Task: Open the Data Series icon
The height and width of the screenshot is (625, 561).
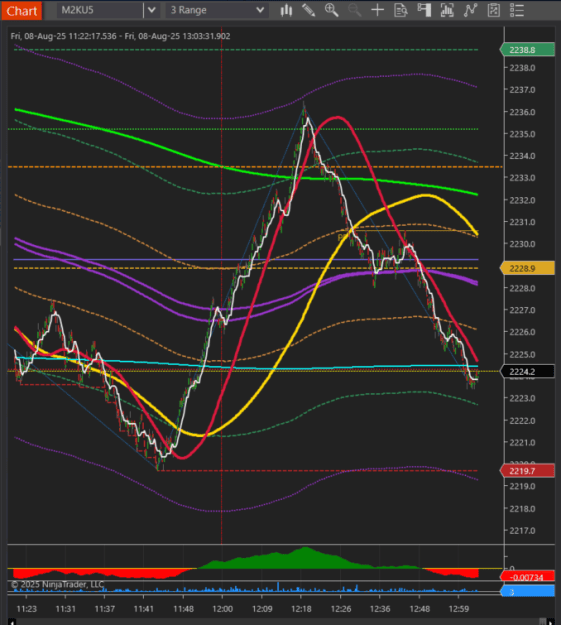Action: [x=447, y=10]
